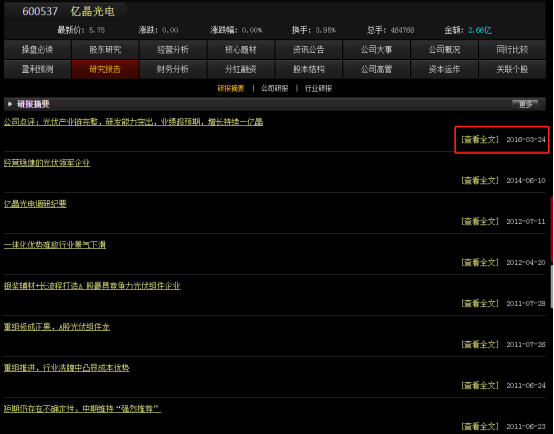Open the 财务分析 tab

(x=173, y=69)
